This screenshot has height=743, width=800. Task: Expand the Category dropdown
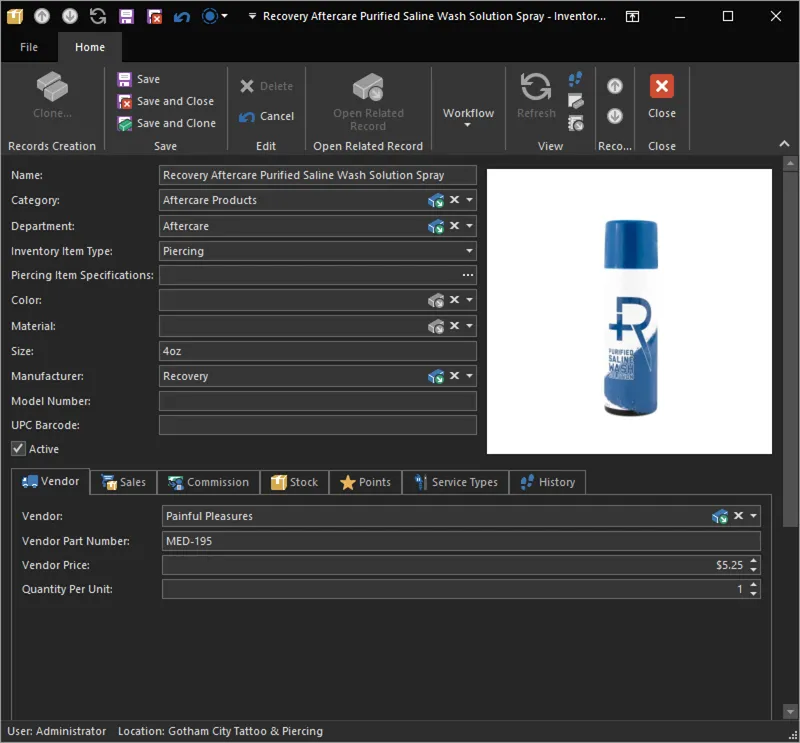[x=469, y=200]
